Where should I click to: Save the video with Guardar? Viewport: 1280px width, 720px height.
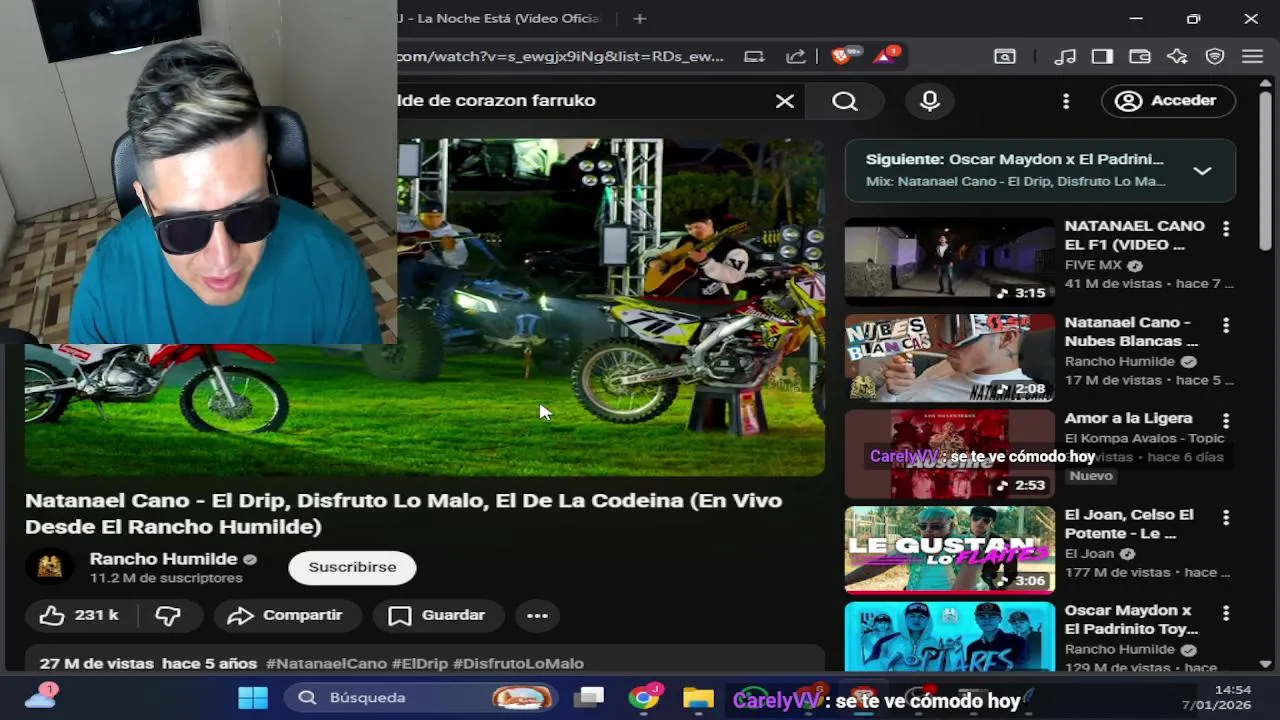436,615
